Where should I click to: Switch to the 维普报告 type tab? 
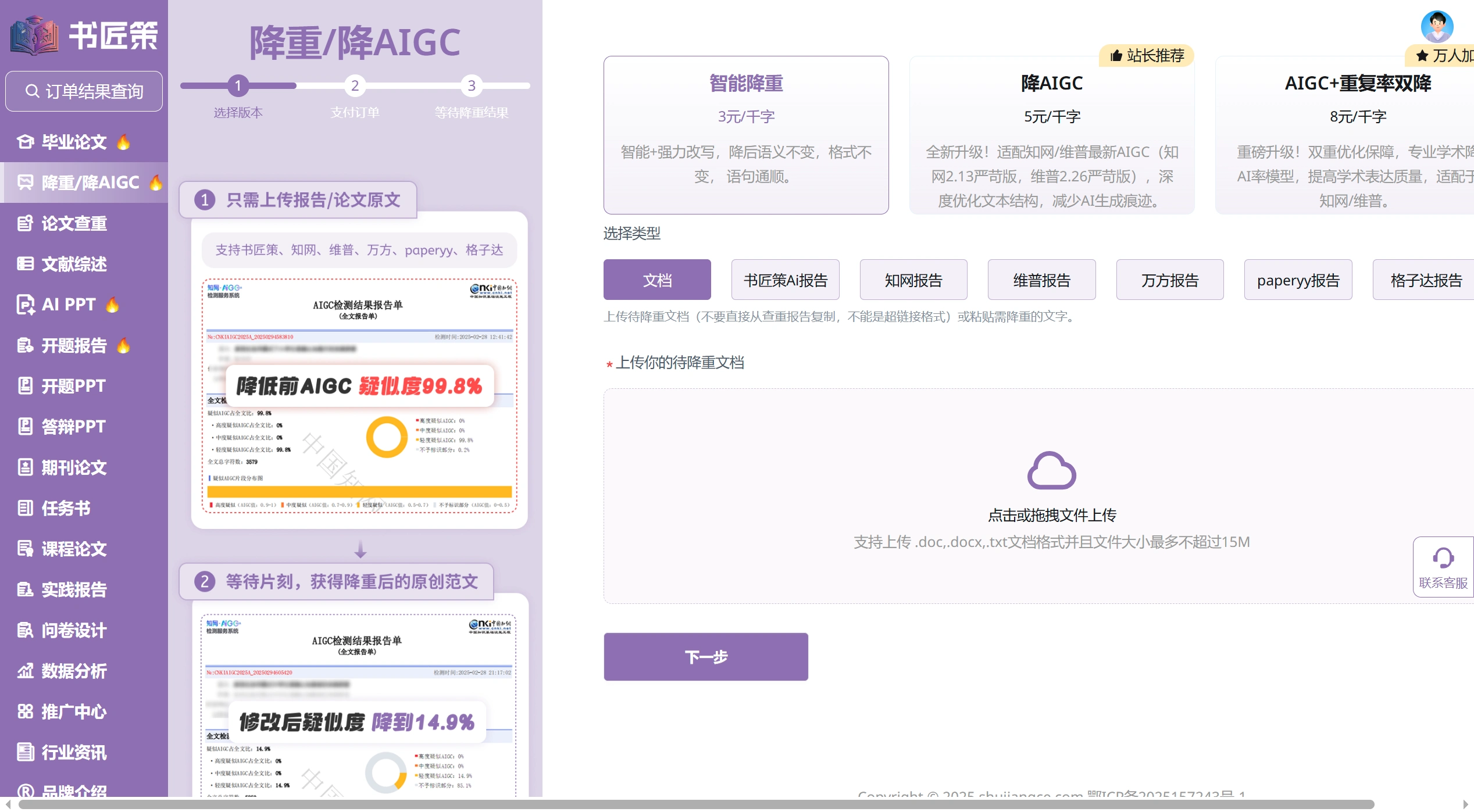click(x=1041, y=280)
